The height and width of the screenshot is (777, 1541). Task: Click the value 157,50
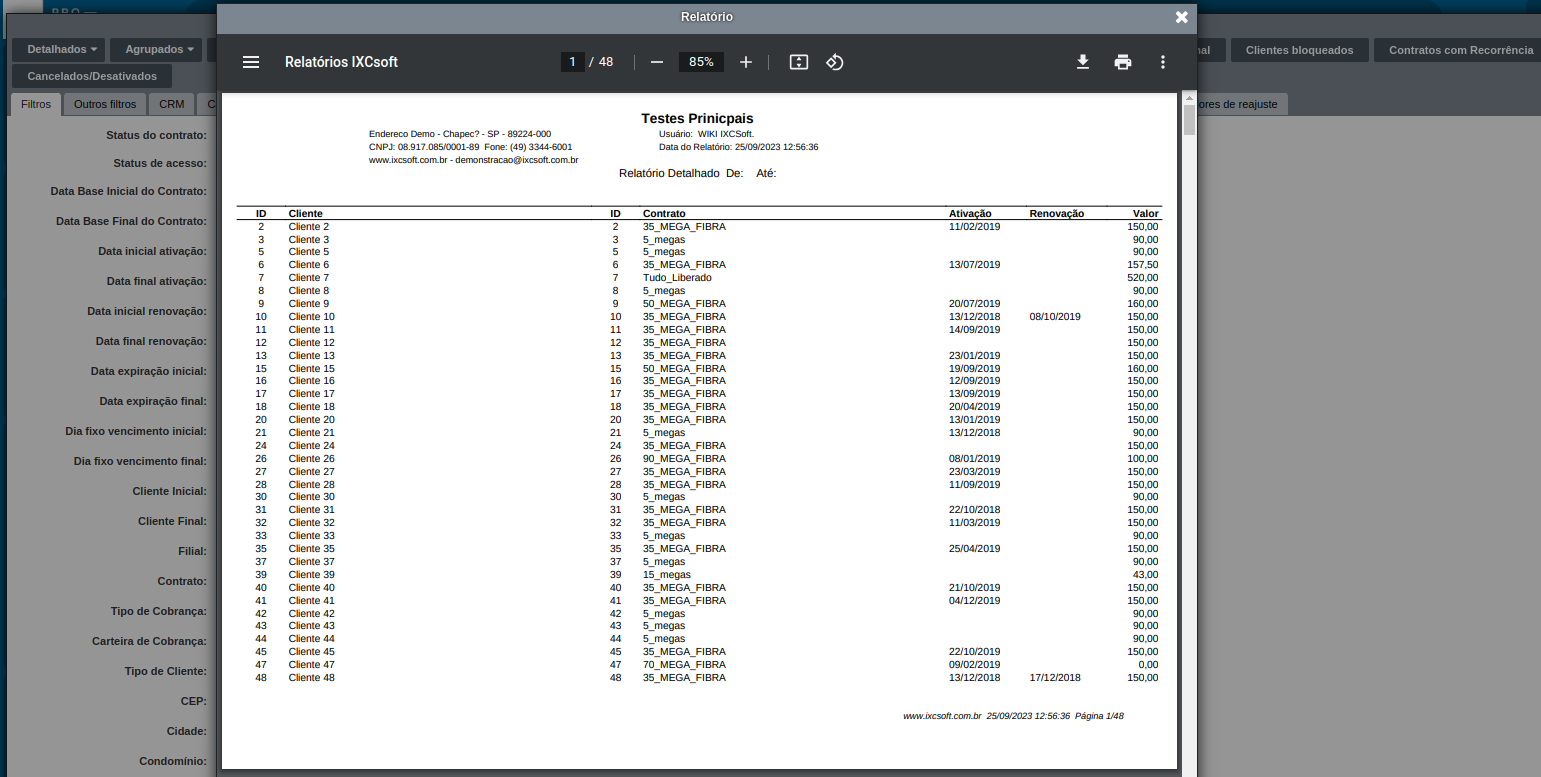1143,265
